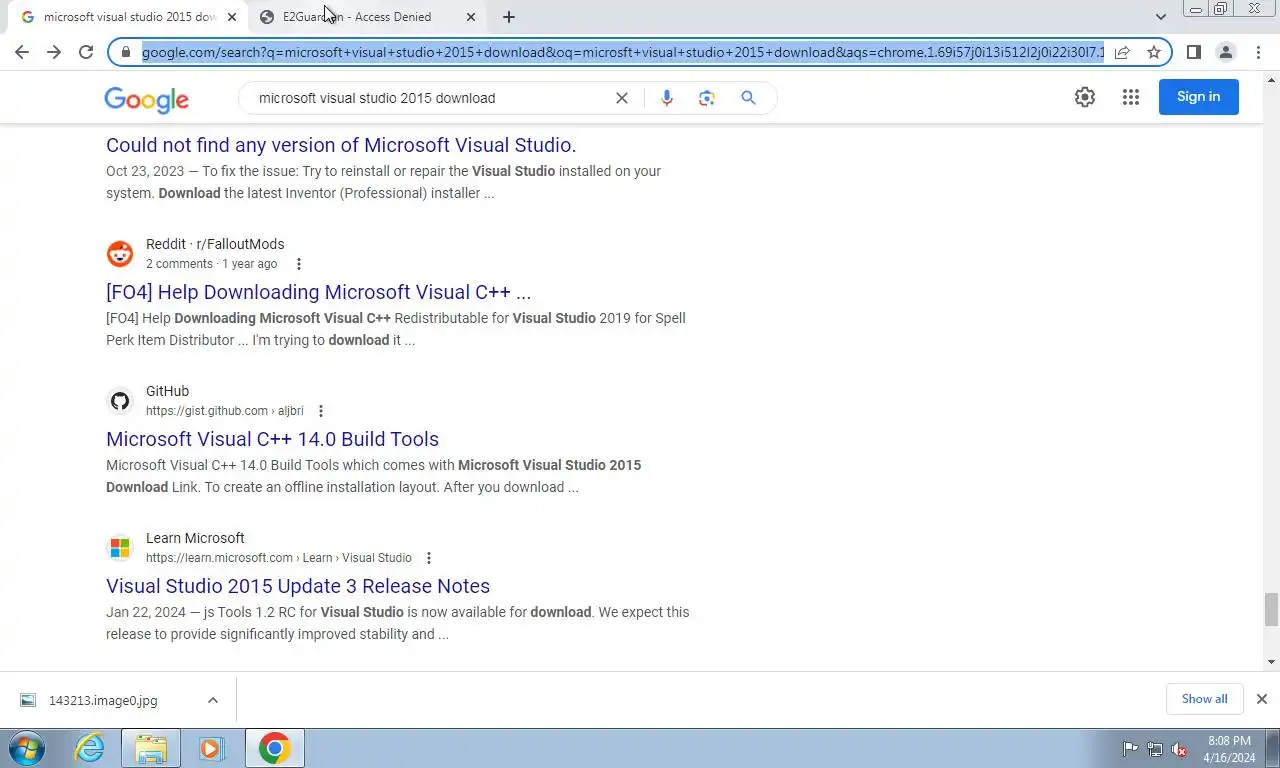The image size is (1280, 768).
Task: Launch Internet Explorer from taskbar
Action: click(x=90, y=748)
